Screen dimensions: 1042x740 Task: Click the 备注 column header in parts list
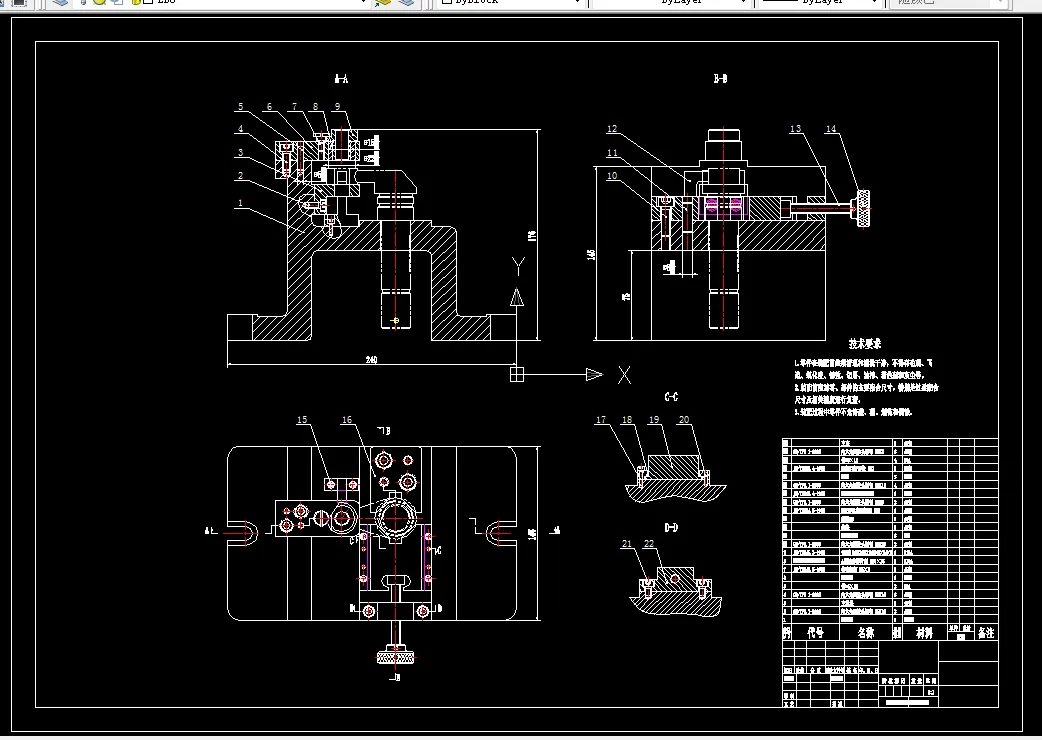(x=986, y=633)
